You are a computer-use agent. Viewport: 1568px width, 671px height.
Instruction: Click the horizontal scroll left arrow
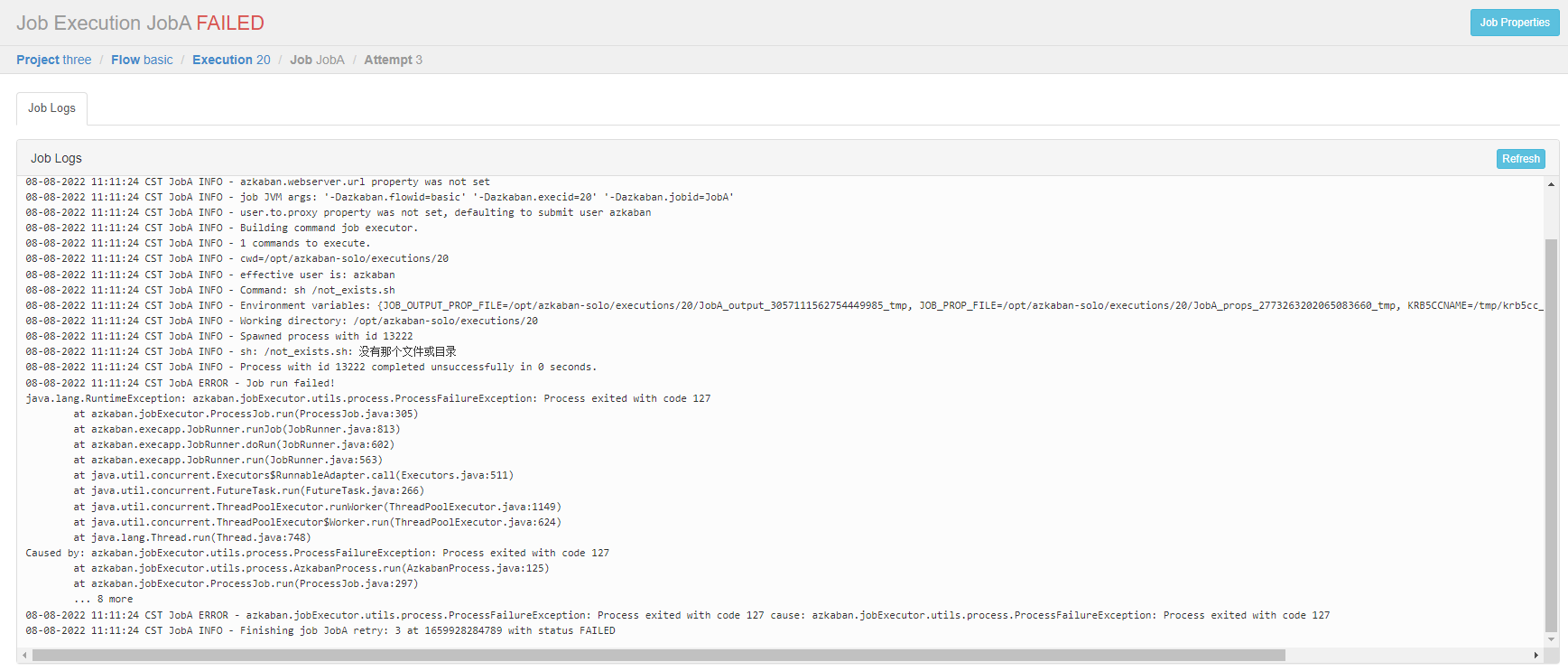[x=23, y=655]
